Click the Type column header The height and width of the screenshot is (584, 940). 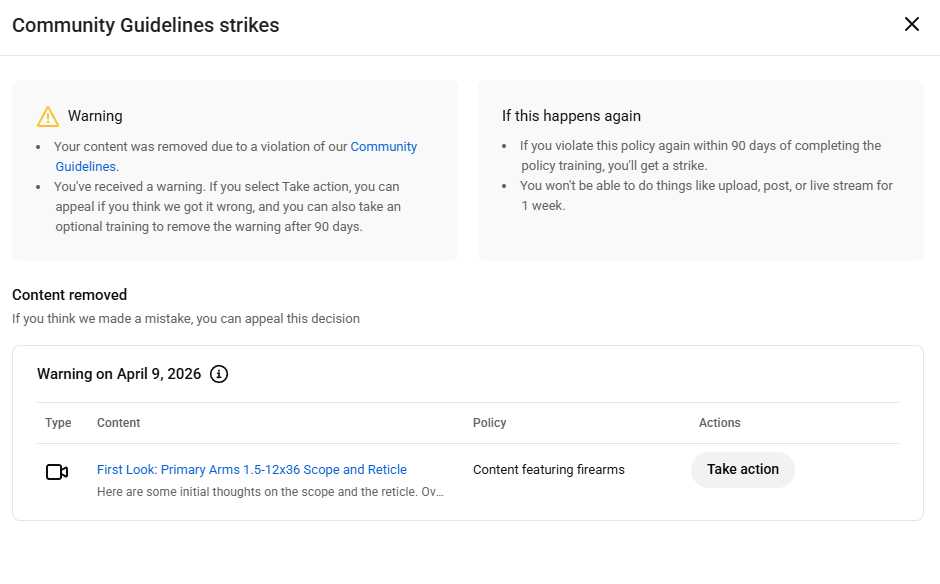click(x=58, y=423)
